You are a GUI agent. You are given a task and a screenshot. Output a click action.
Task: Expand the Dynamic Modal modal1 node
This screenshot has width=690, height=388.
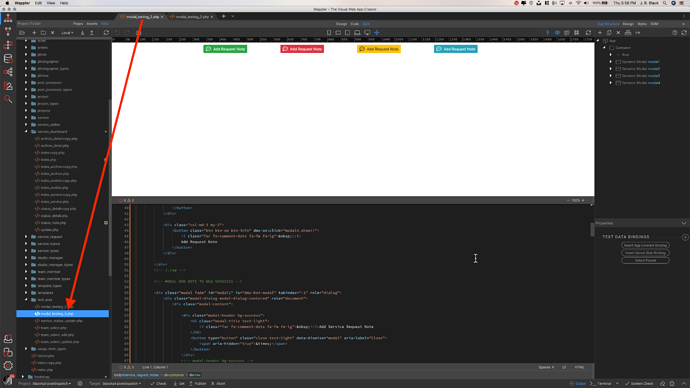(610, 62)
